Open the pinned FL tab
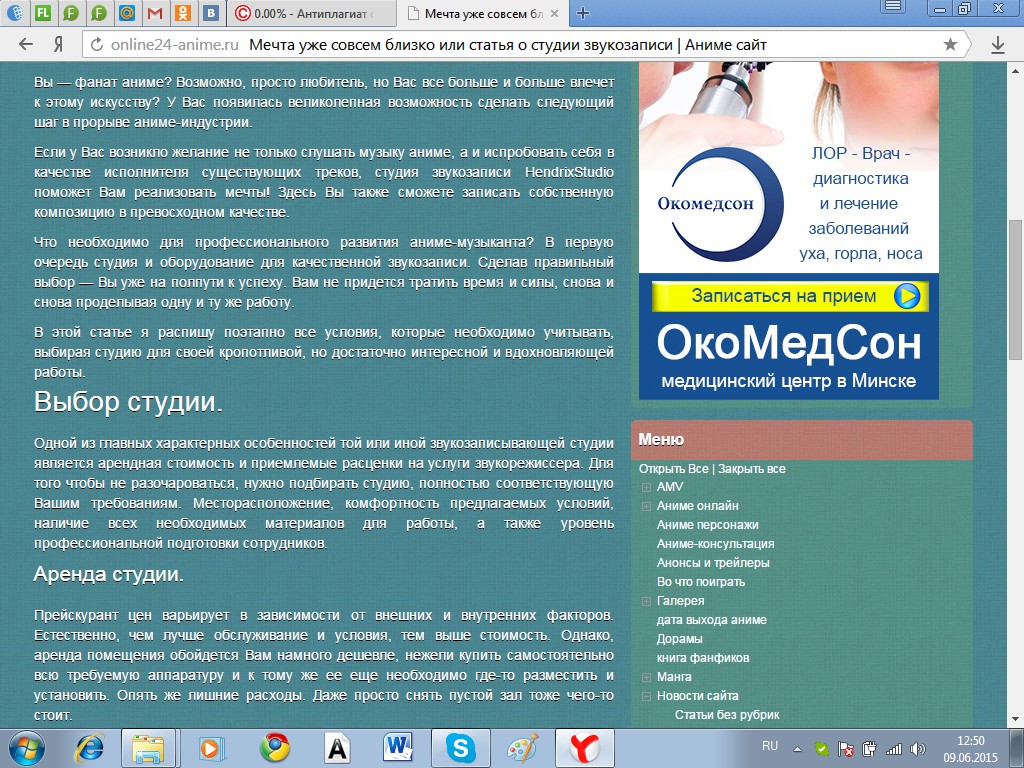 tap(43, 12)
